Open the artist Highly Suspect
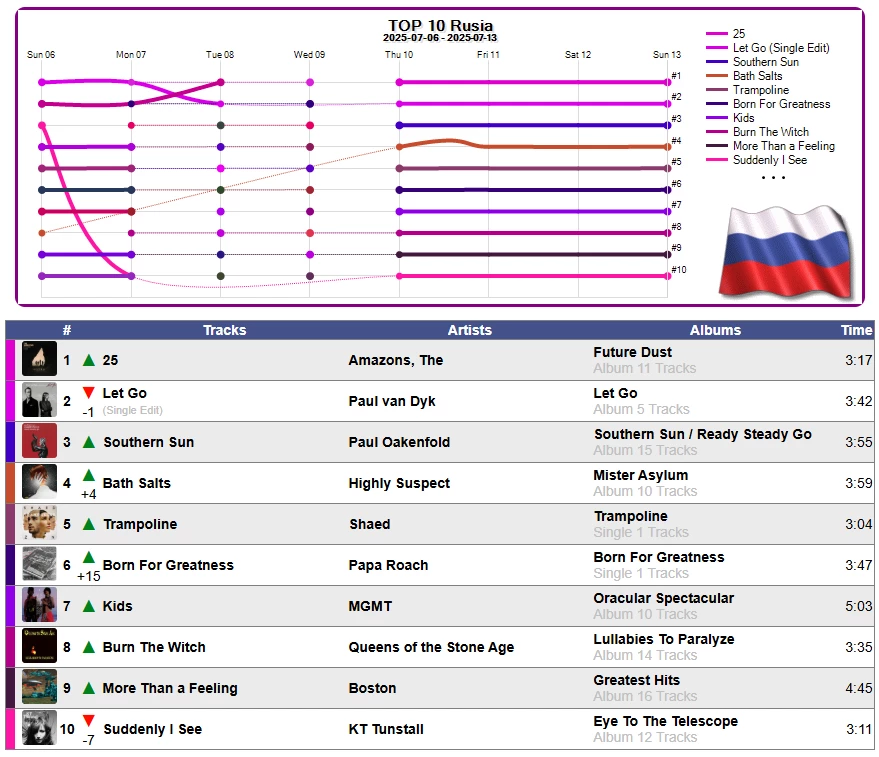The image size is (879, 757). (399, 483)
